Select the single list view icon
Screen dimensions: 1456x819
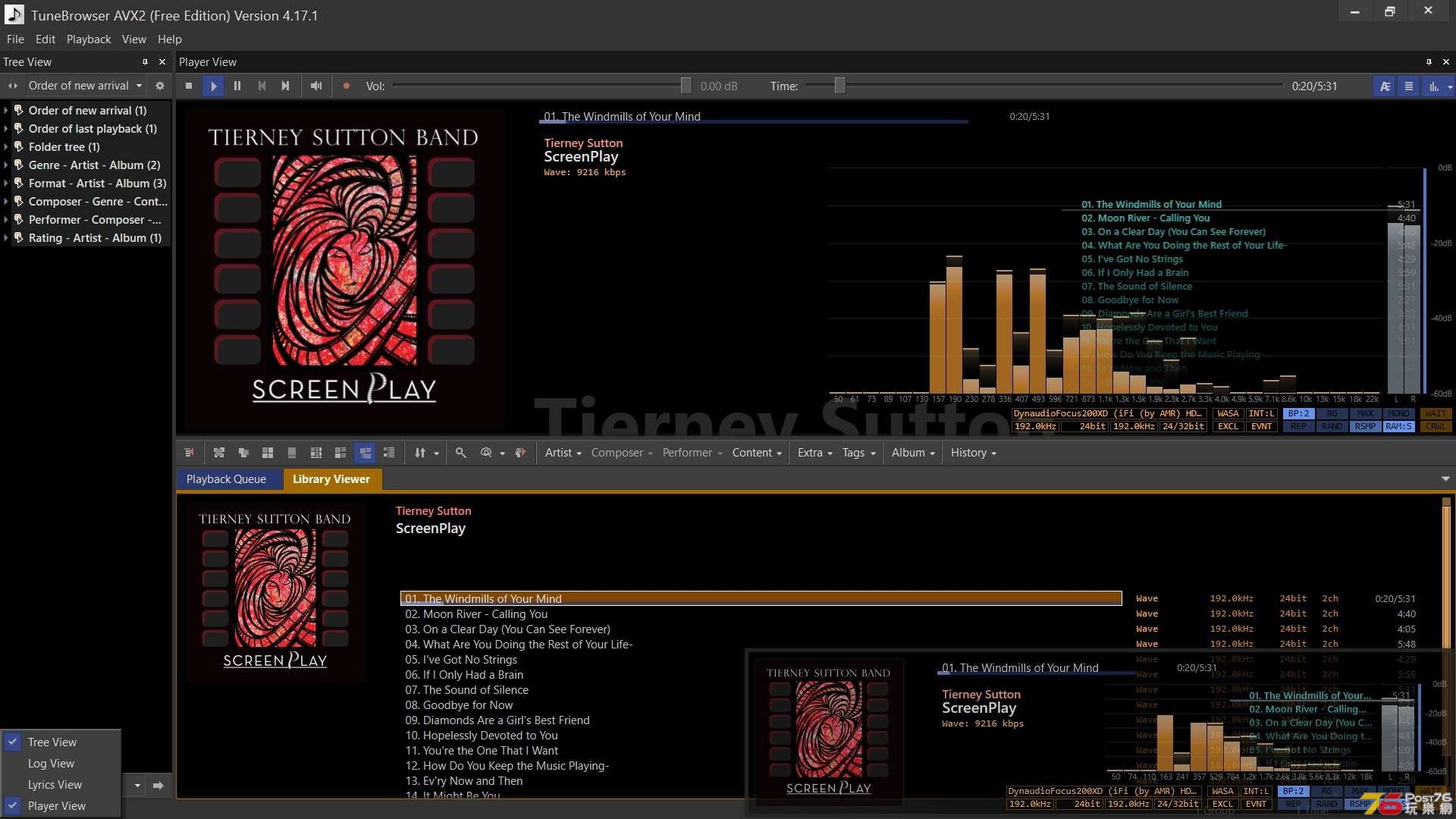pos(292,453)
